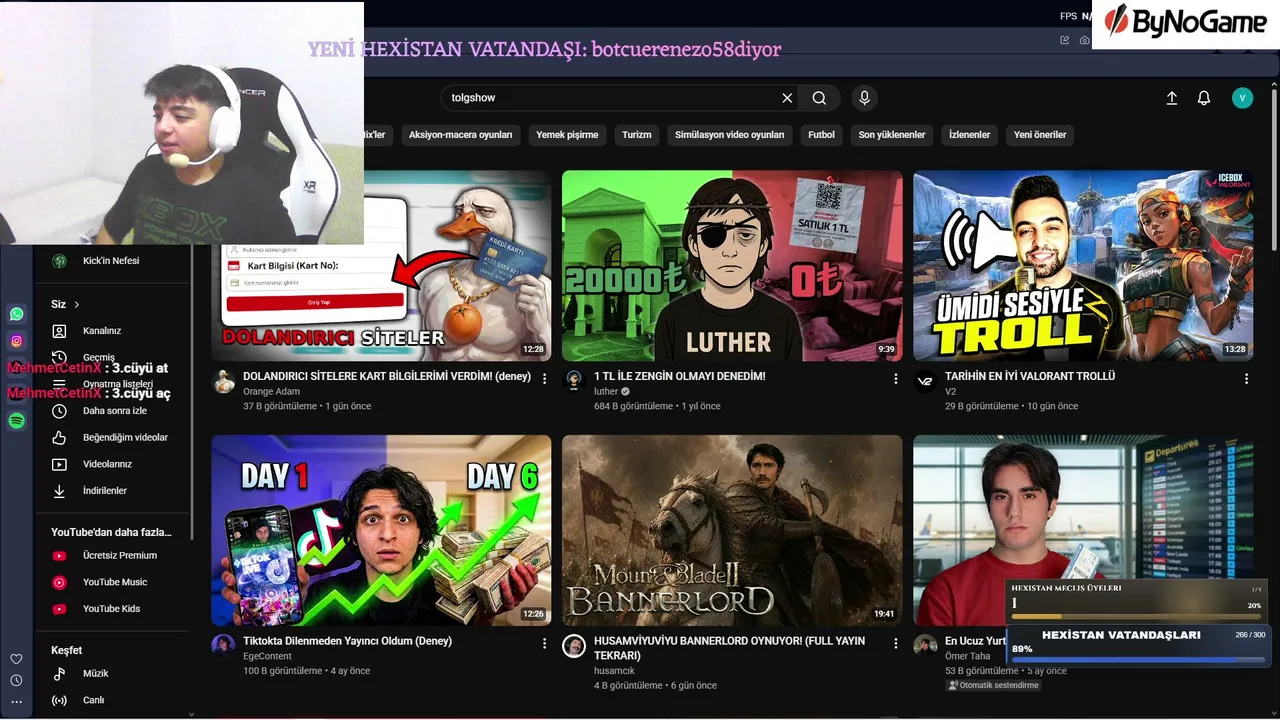Visit the EgeContent channel name link
Screen dimensions: 1280x720
pos(267,656)
